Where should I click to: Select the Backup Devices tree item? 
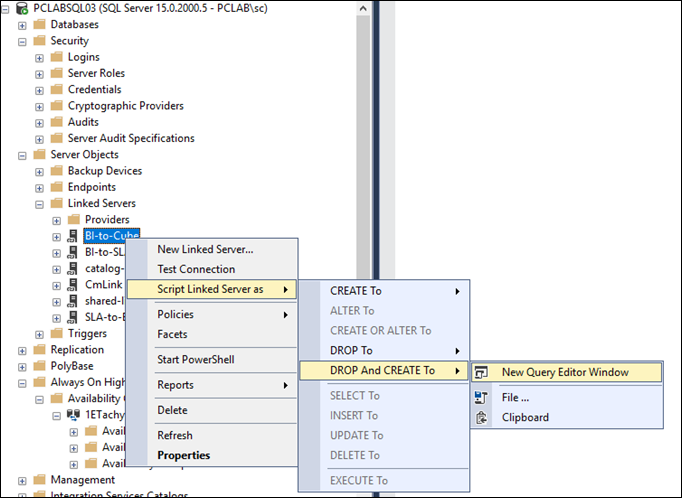point(104,171)
